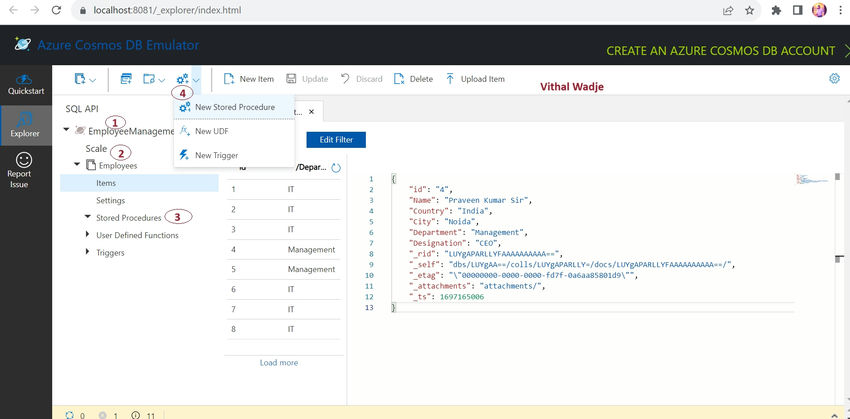Click the New SQL Query icon
This screenshot has width=850, height=419.
[126, 79]
